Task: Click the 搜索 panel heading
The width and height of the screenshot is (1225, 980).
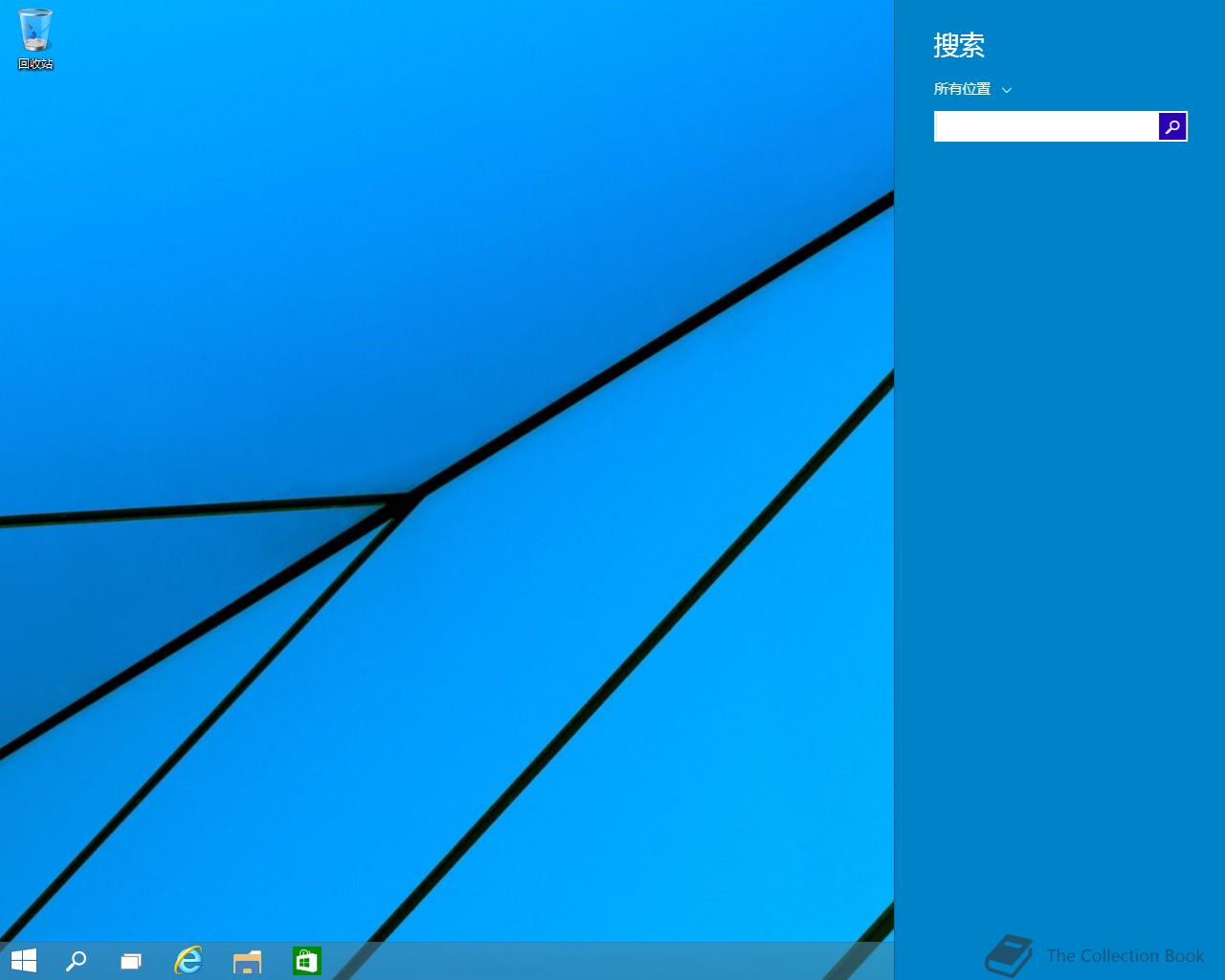Action: coord(959,45)
